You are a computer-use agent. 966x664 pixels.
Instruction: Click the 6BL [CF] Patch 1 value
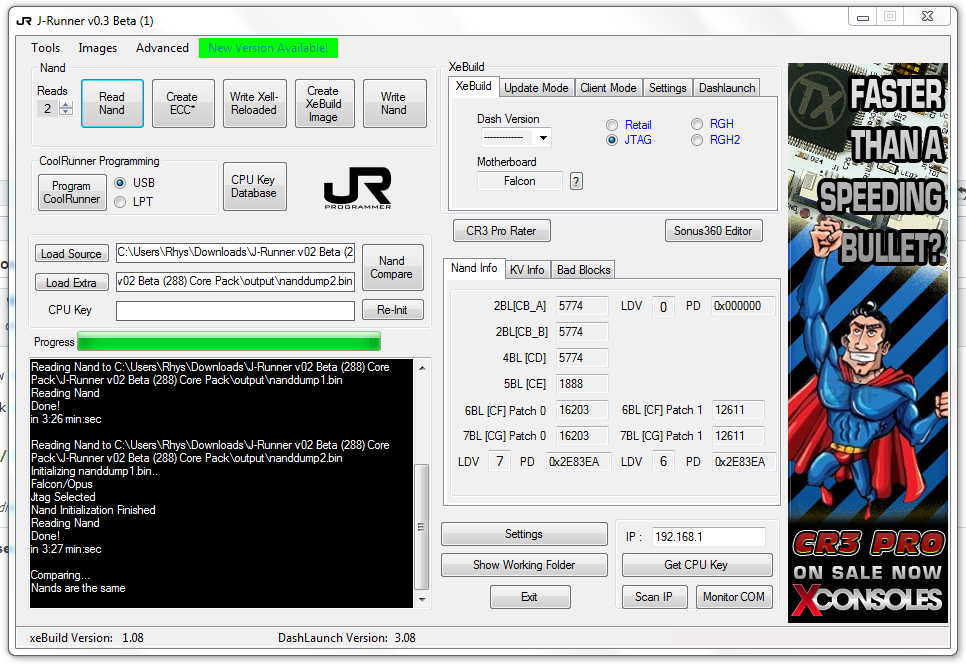click(738, 410)
